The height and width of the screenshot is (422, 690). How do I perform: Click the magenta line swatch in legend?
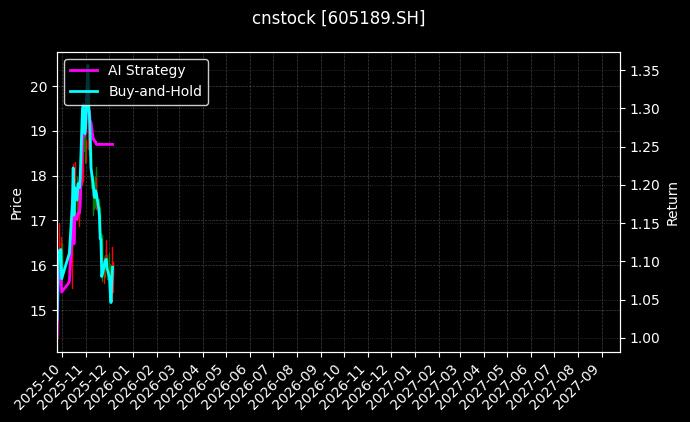(x=84, y=71)
